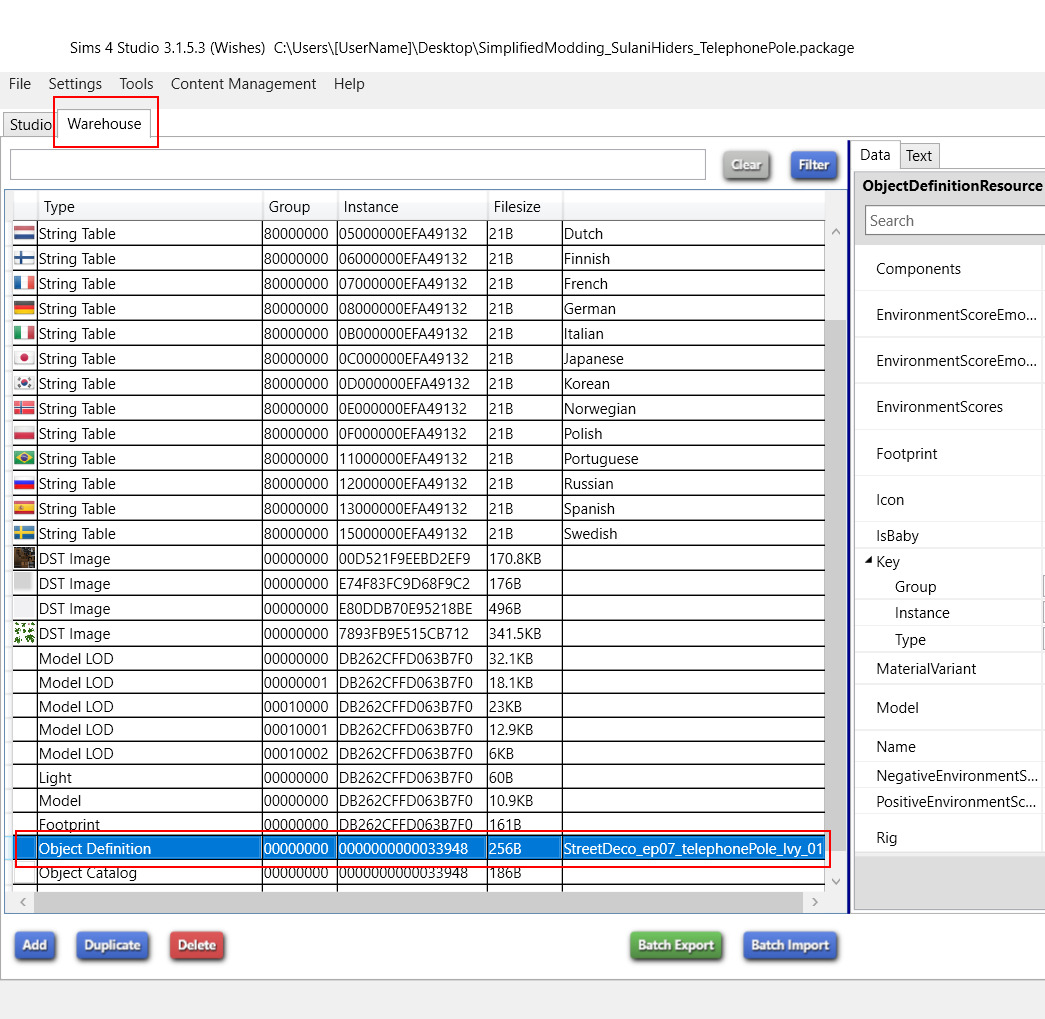Click the warehouse filter text field
This screenshot has width=1045, height=1019.
tap(358, 165)
